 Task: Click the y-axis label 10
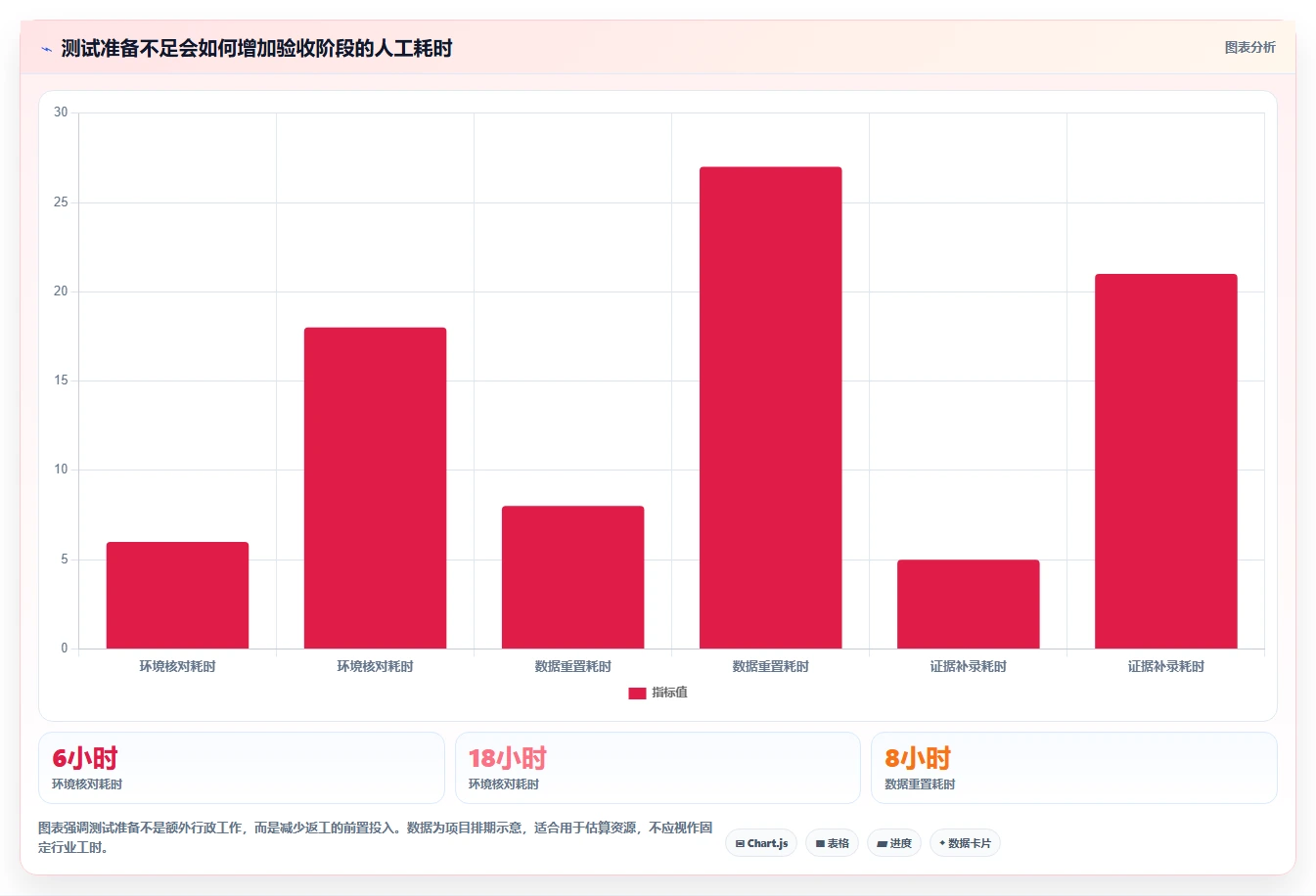[61, 470]
